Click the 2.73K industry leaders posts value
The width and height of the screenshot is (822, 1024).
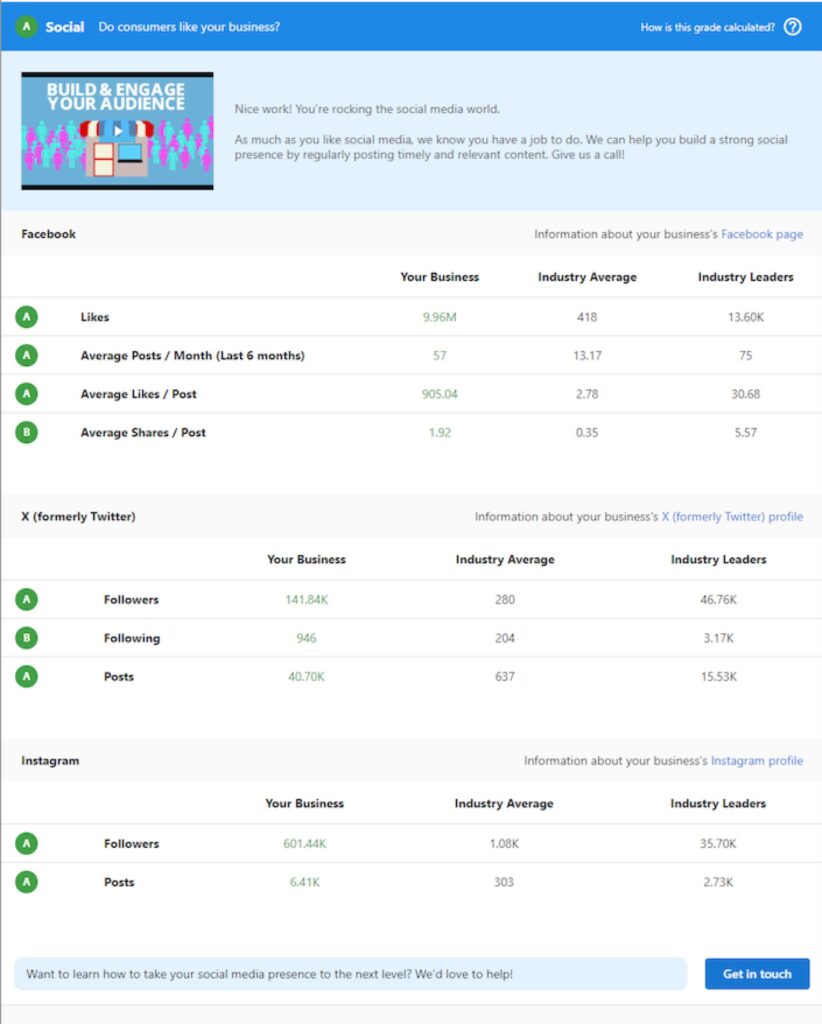click(718, 883)
